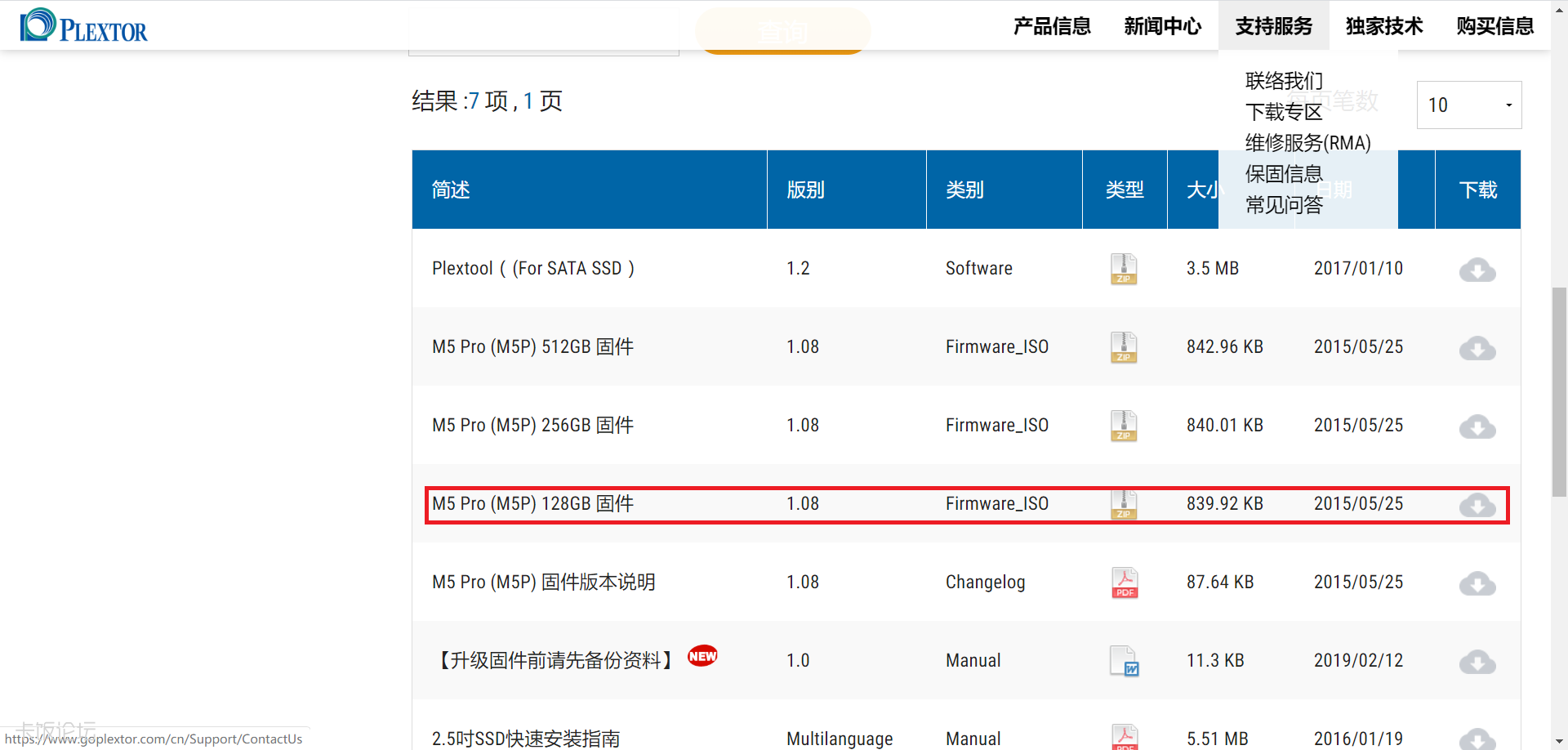Viewport: 1568px width, 750px height.
Task: Click the 3.5 MB size cell
Action: 1212,268
